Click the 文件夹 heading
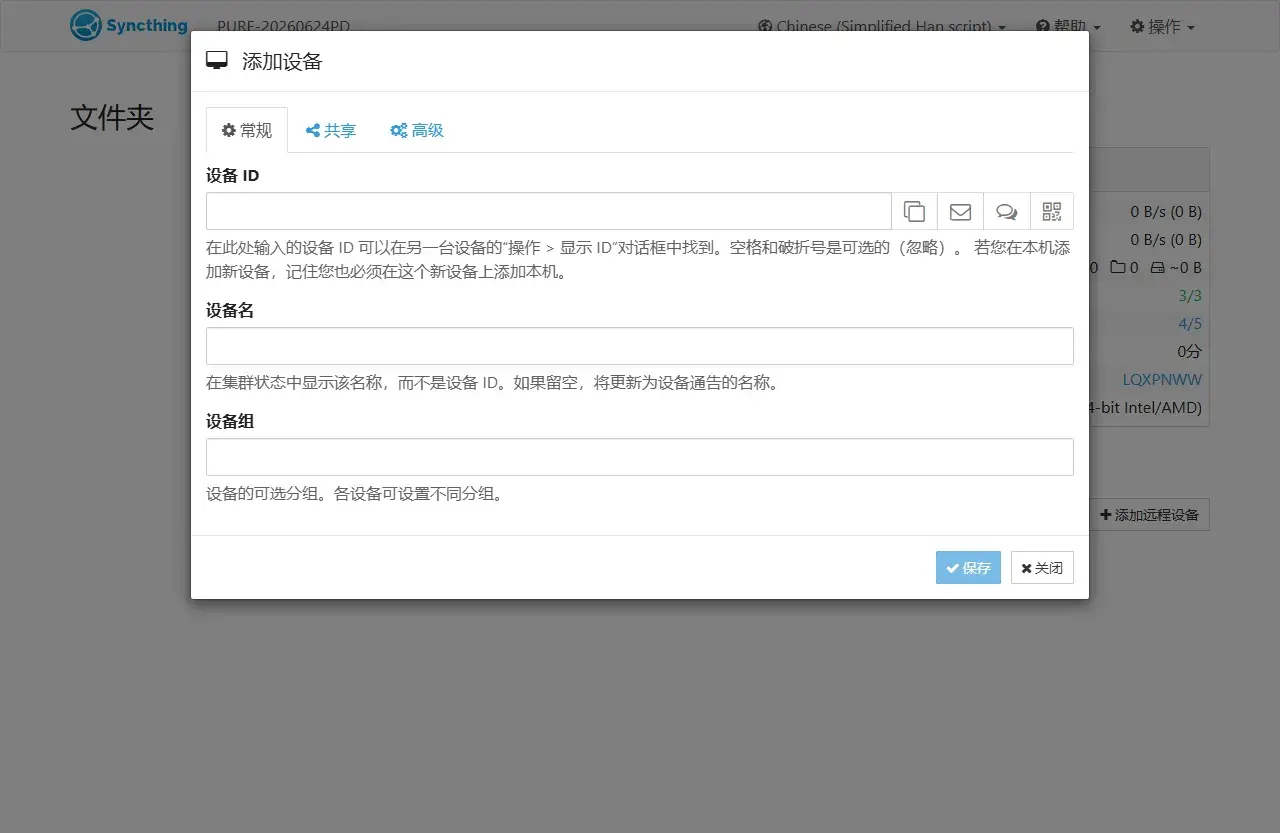The image size is (1280, 833). [x=112, y=117]
